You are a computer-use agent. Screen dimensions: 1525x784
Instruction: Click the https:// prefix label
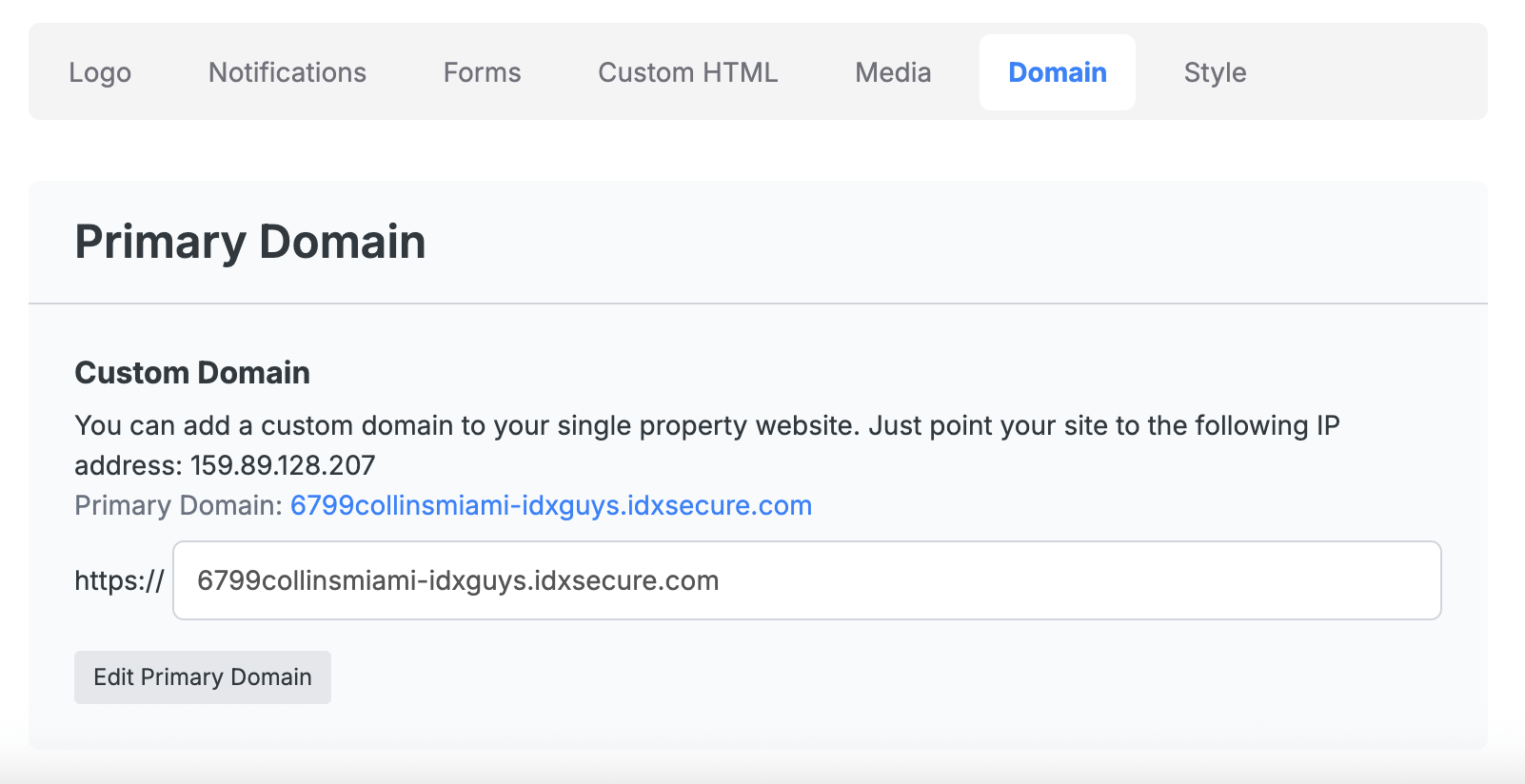click(119, 580)
